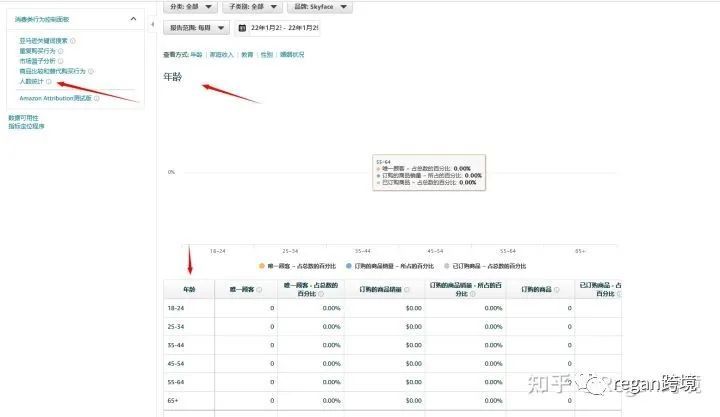The image size is (720, 417).
Task: Click info icon in 唯一顾客 column header
Action: point(259,289)
